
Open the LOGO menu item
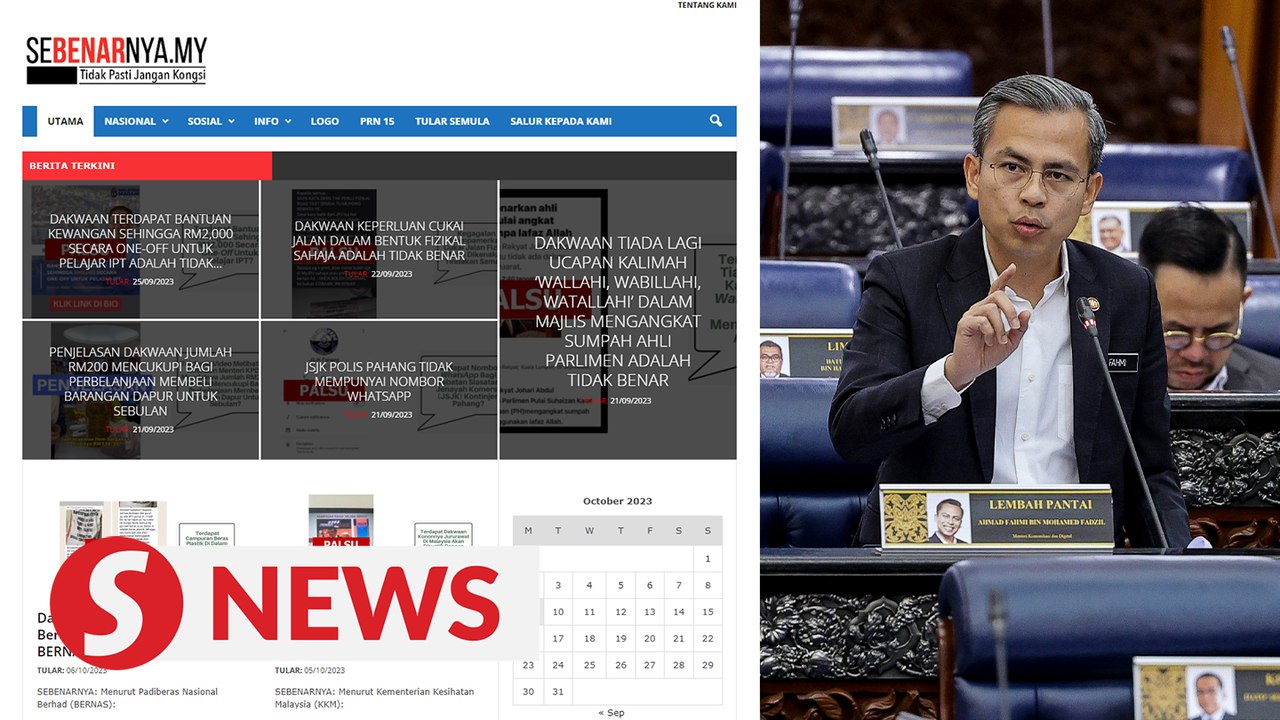coord(324,121)
